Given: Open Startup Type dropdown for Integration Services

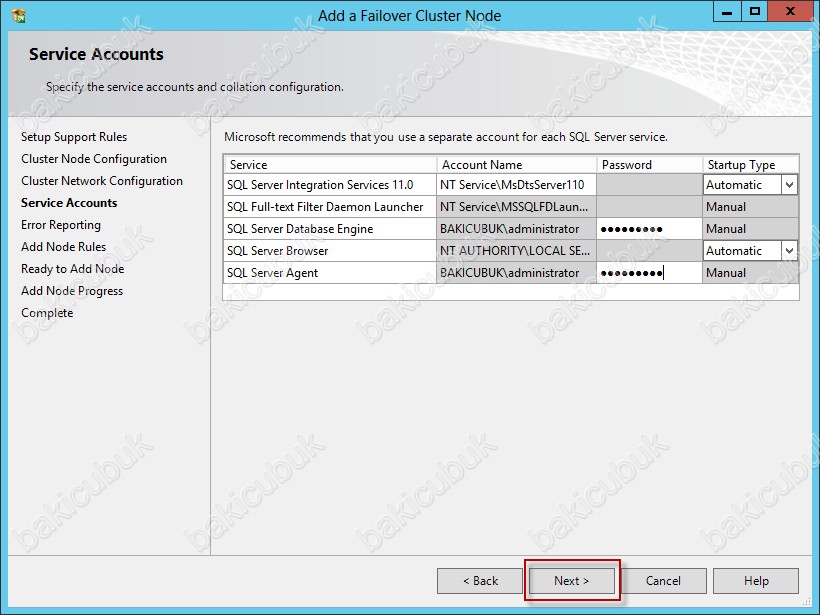Looking at the screenshot, I should [x=789, y=185].
